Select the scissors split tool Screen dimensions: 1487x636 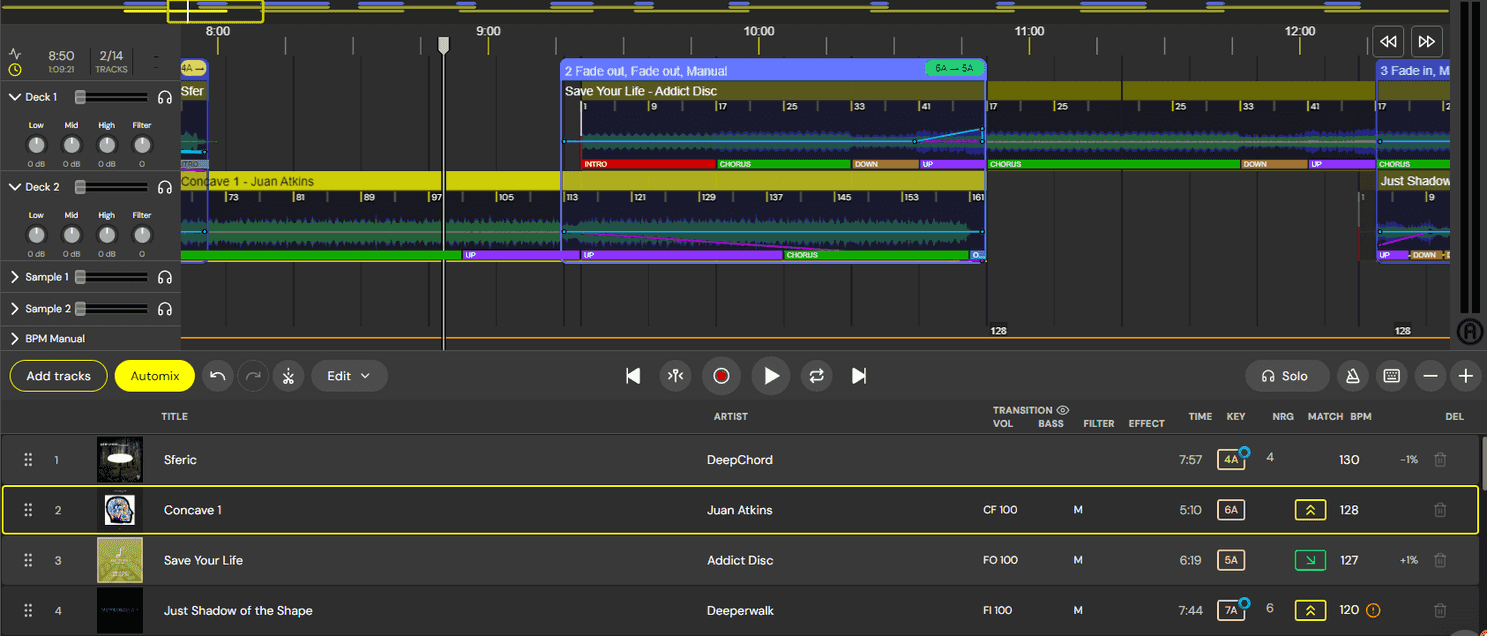click(288, 376)
